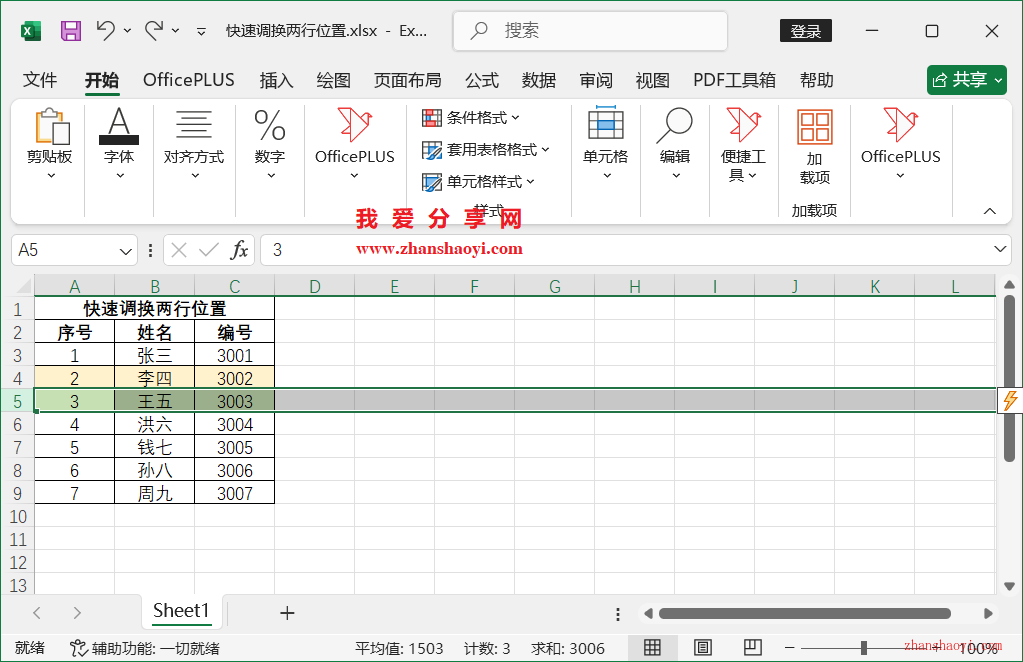This screenshot has height=662, width=1023.
Task: Click the Insert Function fx icon
Action: (x=239, y=250)
